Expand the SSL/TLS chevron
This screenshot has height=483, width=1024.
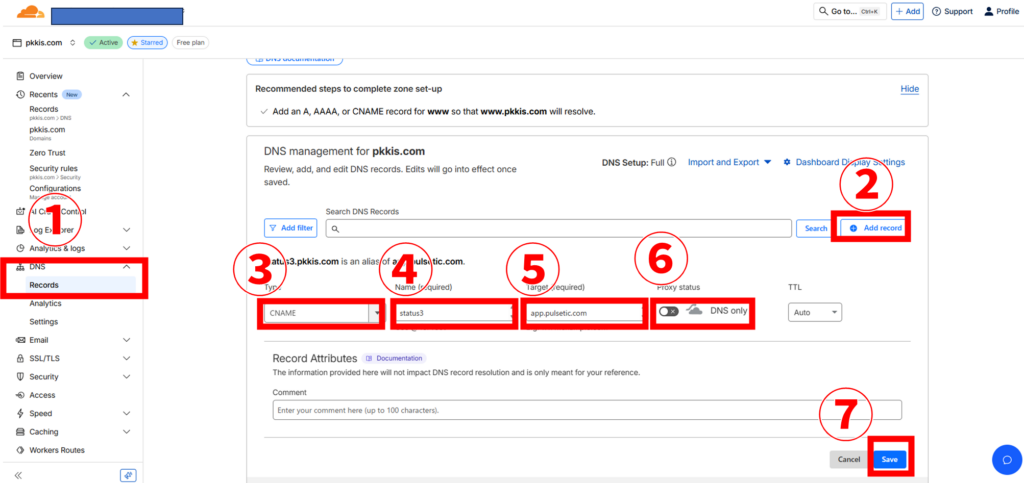[x=126, y=358]
